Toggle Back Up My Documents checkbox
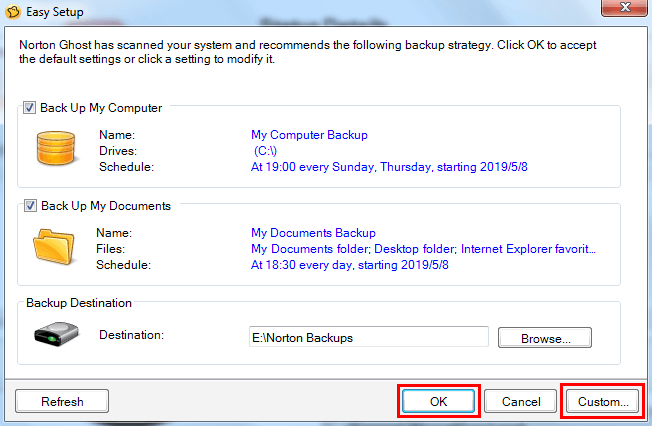Viewport: 652px width, 426px height. point(28,206)
